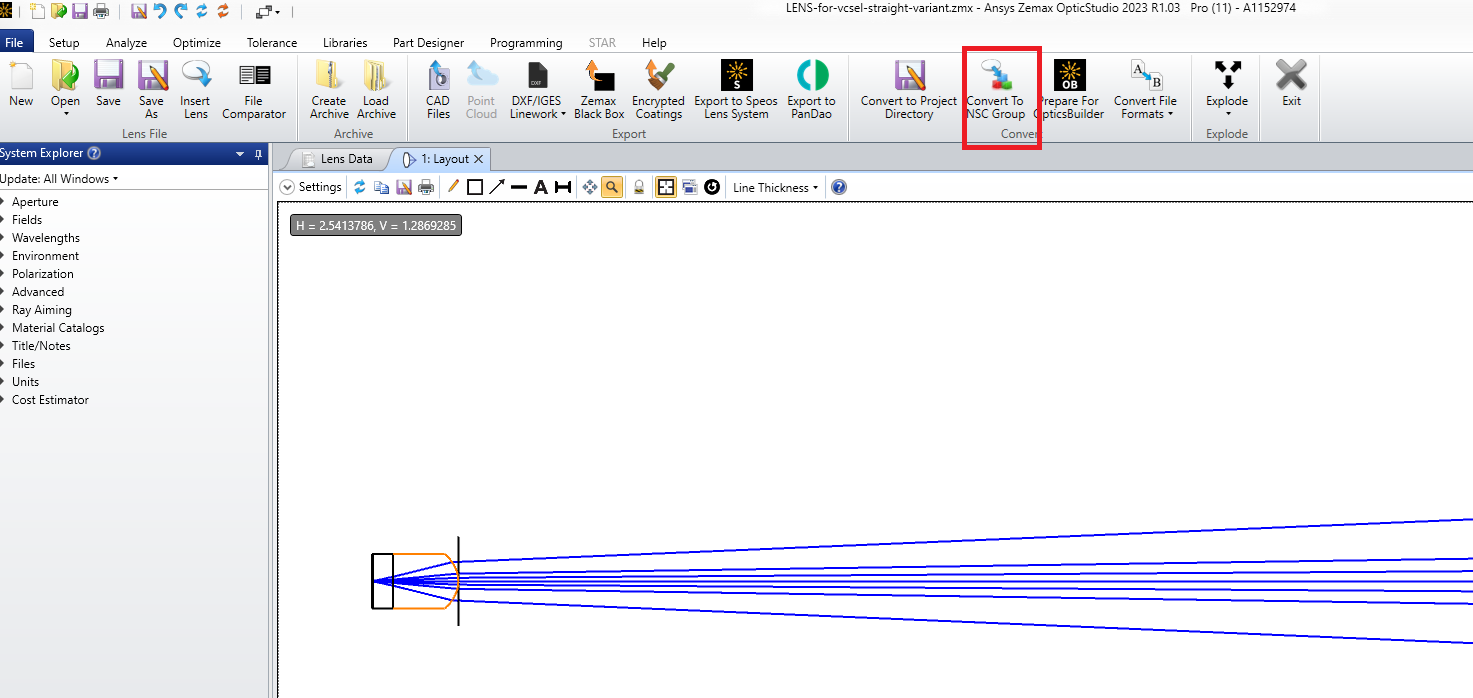Select the H measurement tool in Layout

pos(563,187)
